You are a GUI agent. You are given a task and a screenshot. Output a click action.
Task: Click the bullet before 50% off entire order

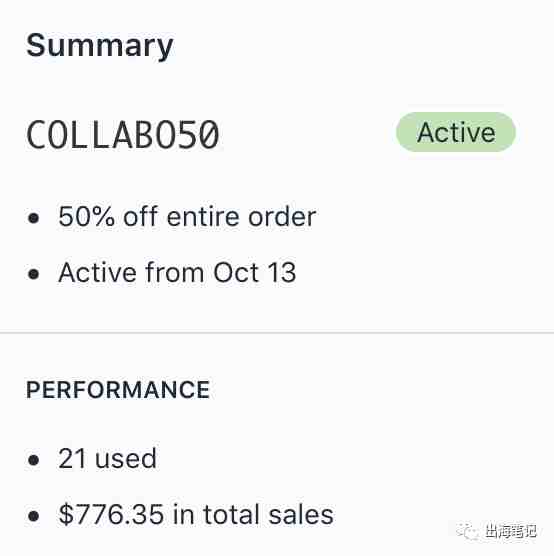(x=33, y=218)
